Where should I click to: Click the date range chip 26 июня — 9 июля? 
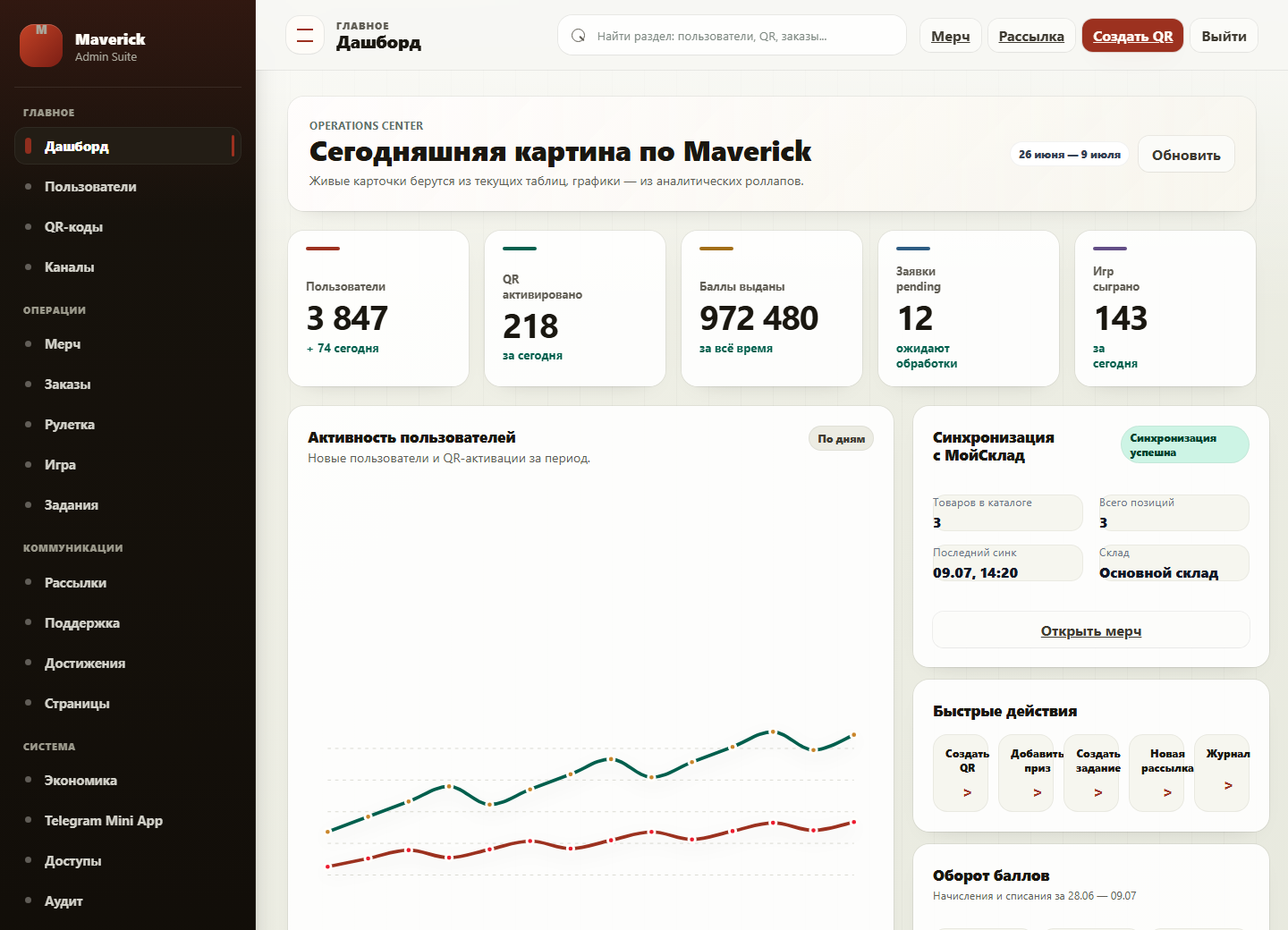1070,154
